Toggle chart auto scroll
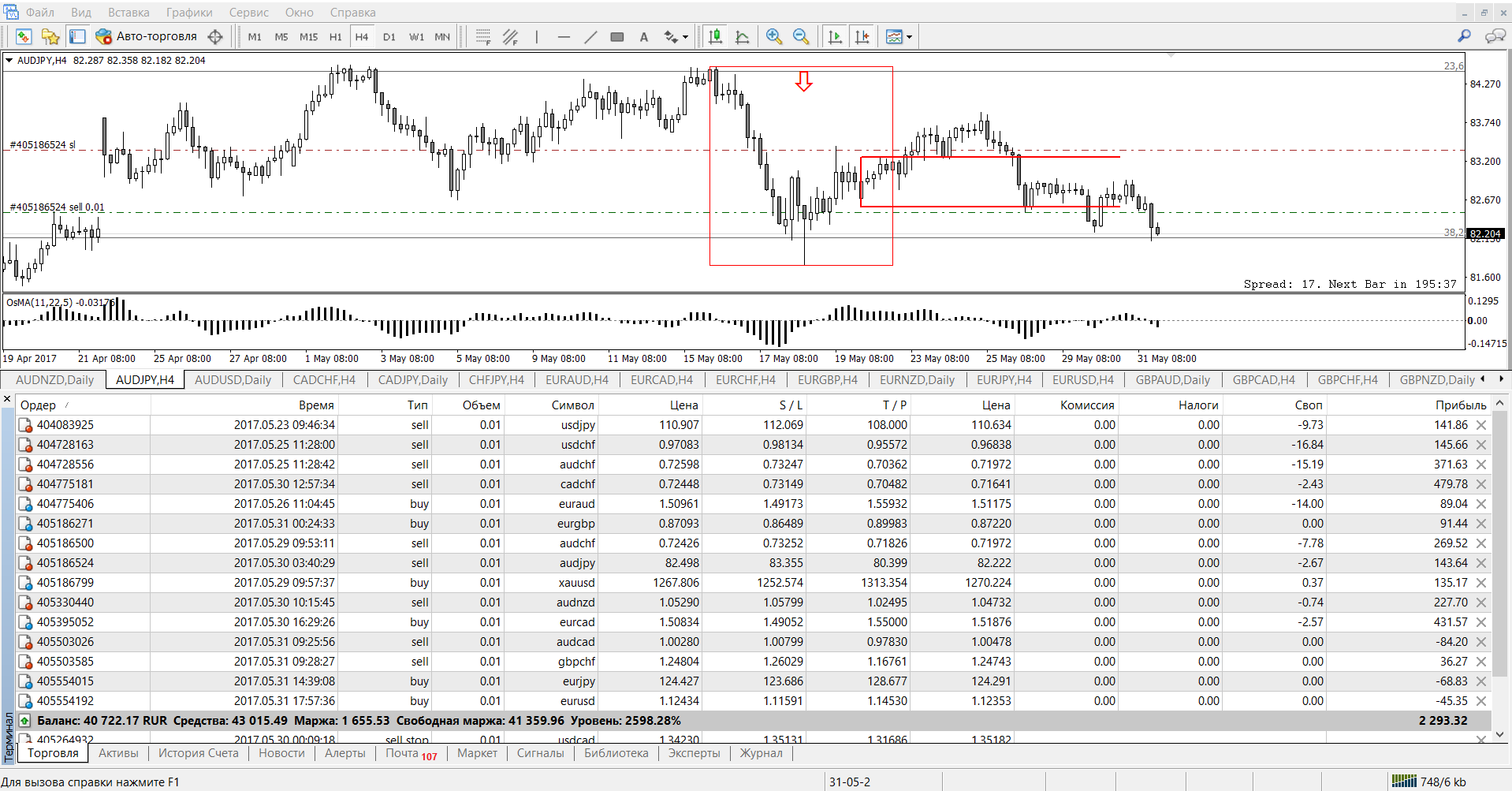Image resolution: width=1512 pixels, height=791 pixels. coord(836,36)
